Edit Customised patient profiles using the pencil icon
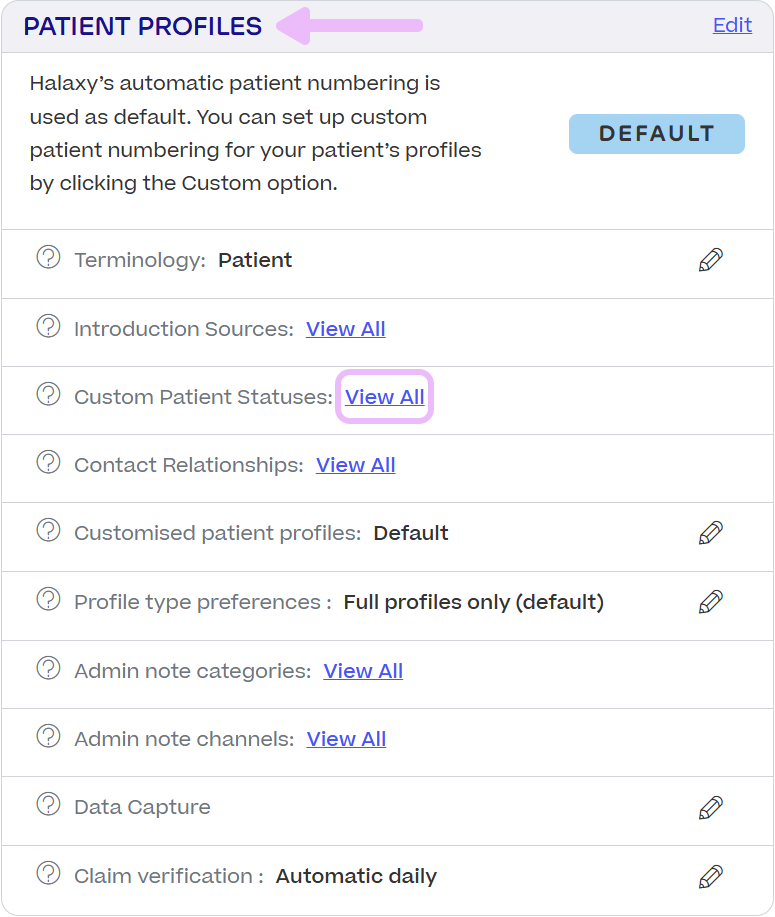775x917 pixels. [710, 533]
